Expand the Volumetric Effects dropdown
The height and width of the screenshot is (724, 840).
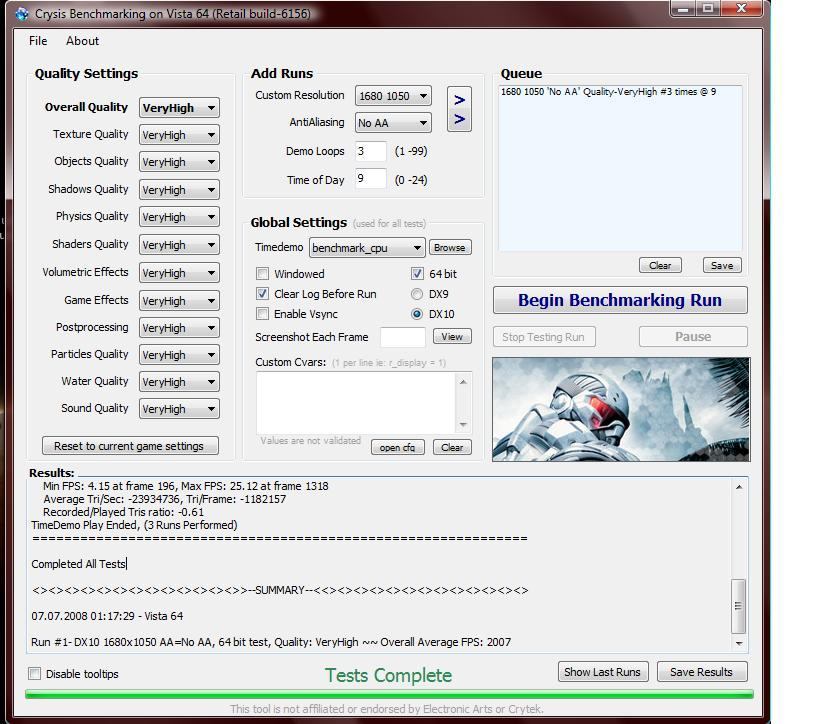[179, 273]
